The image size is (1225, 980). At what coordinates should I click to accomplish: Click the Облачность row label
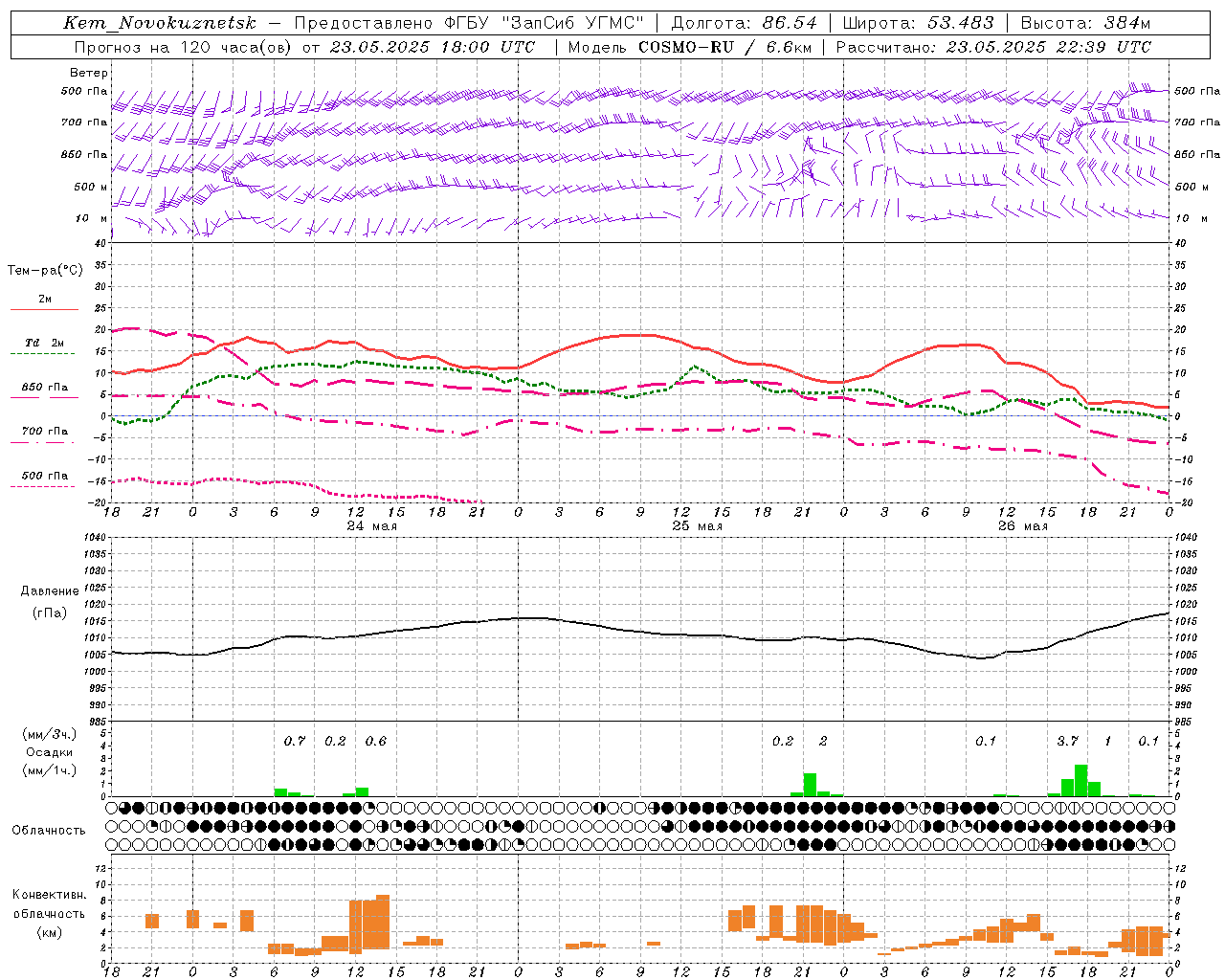[49, 831]
